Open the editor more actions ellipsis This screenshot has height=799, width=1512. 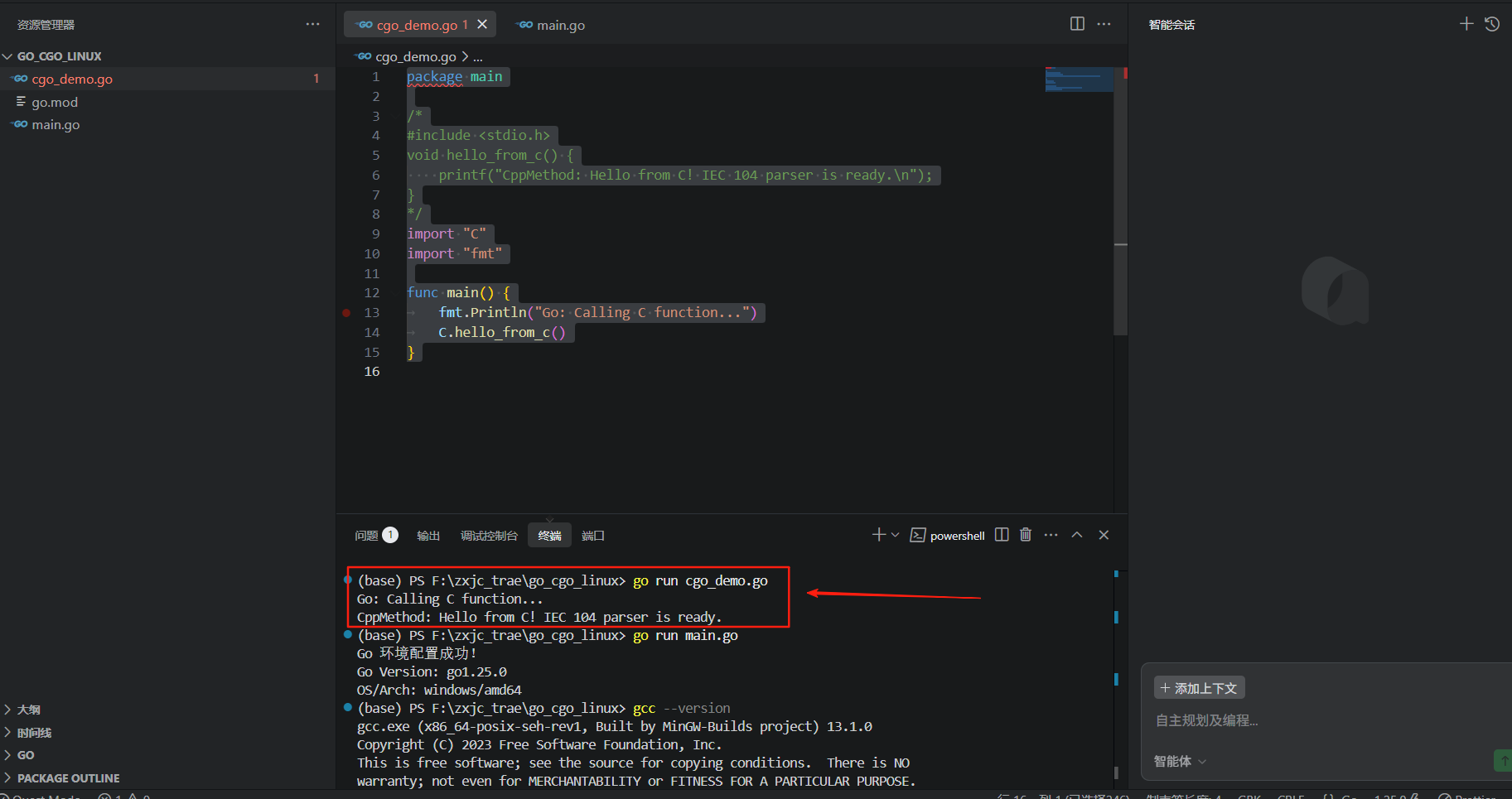point(1104,24)
